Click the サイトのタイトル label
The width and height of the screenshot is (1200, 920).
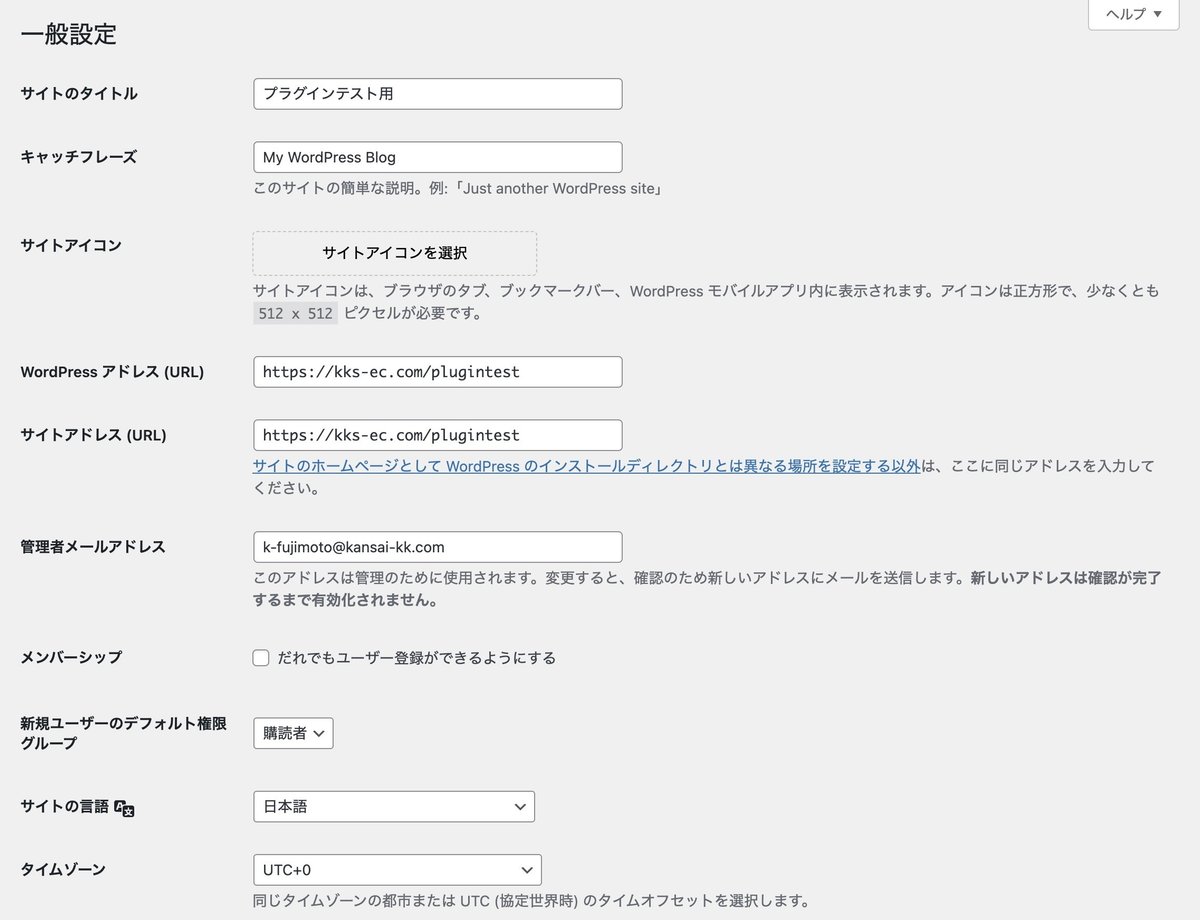79,94
